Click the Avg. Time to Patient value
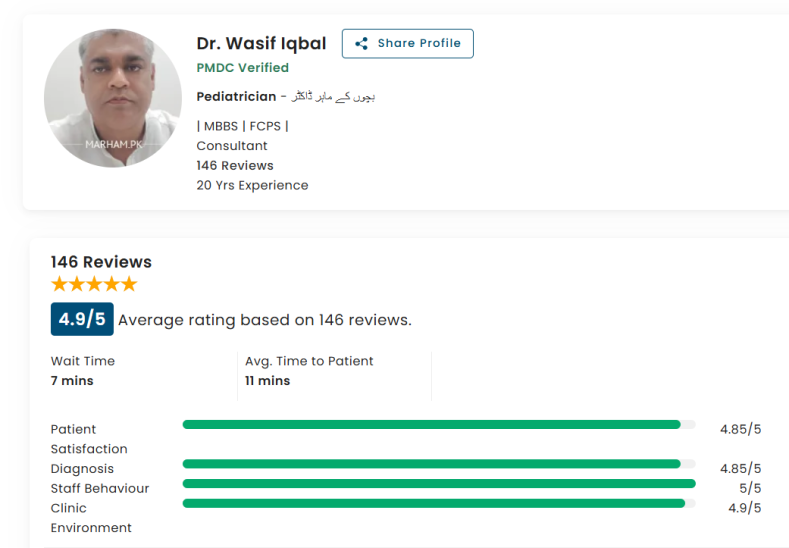 [267, 381]
